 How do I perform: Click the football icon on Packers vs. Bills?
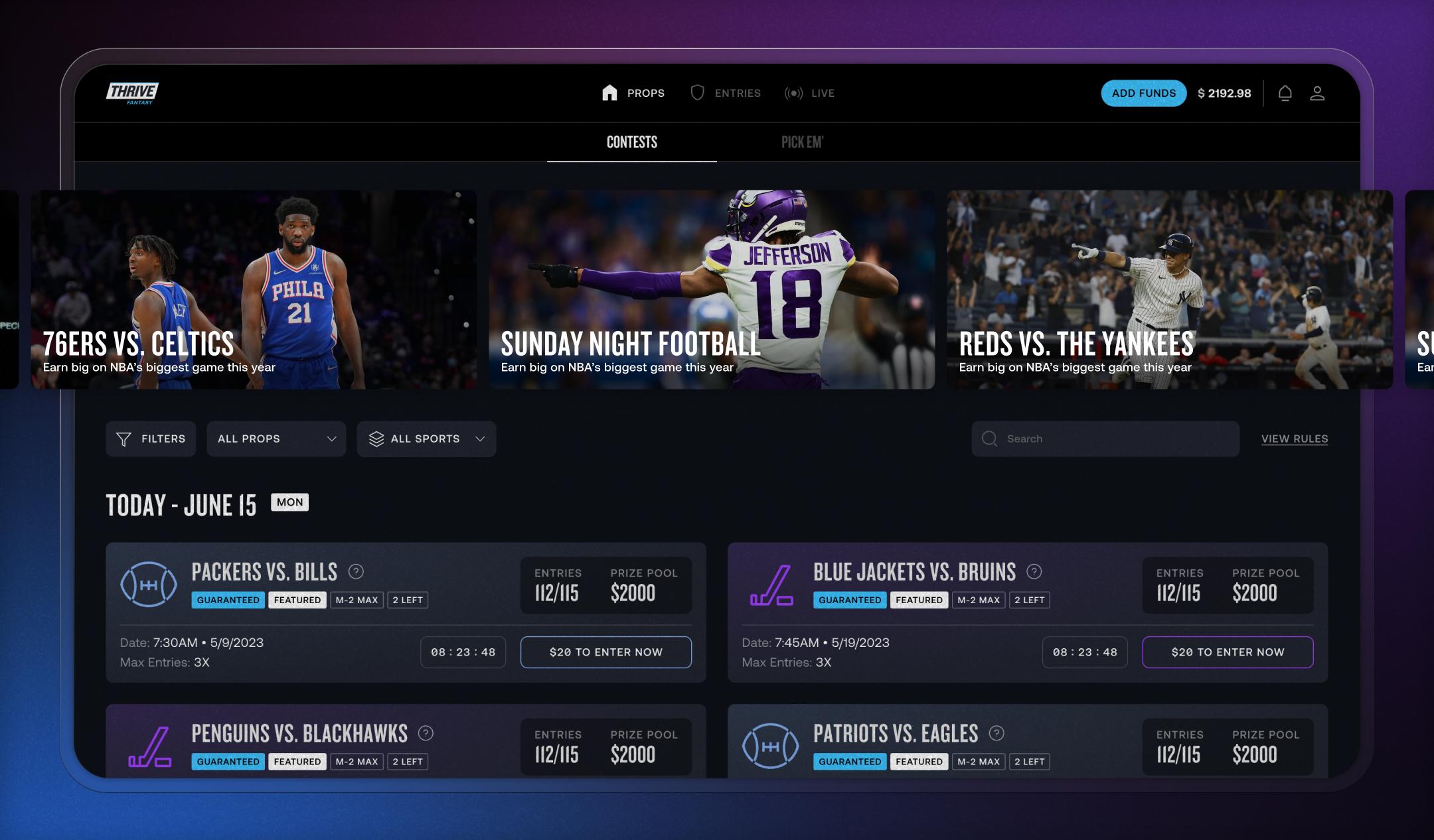(x=149, y=585)
